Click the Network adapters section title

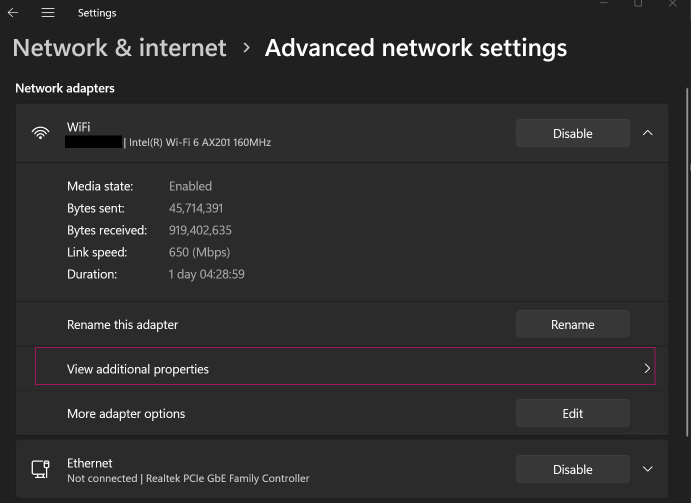(65, 88)
